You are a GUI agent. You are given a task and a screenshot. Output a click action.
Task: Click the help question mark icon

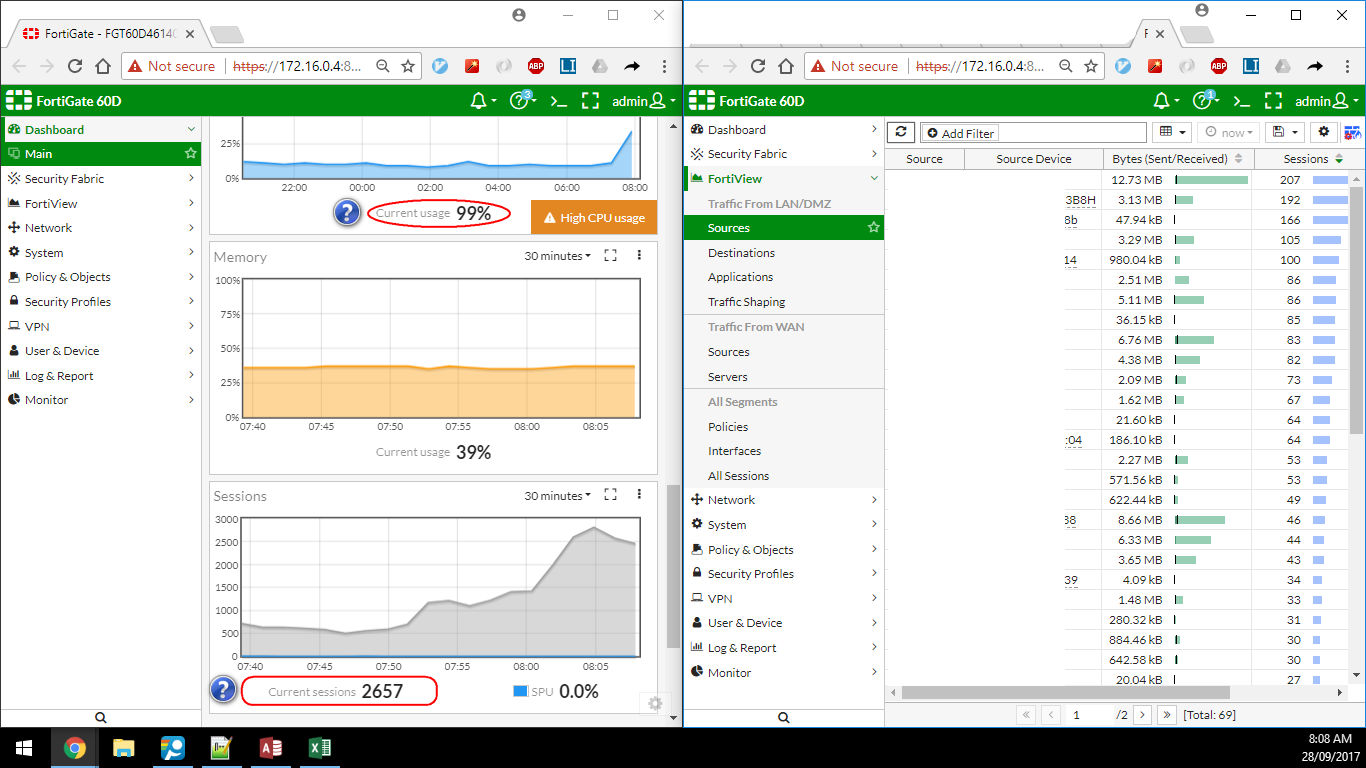tap(518, 100)
